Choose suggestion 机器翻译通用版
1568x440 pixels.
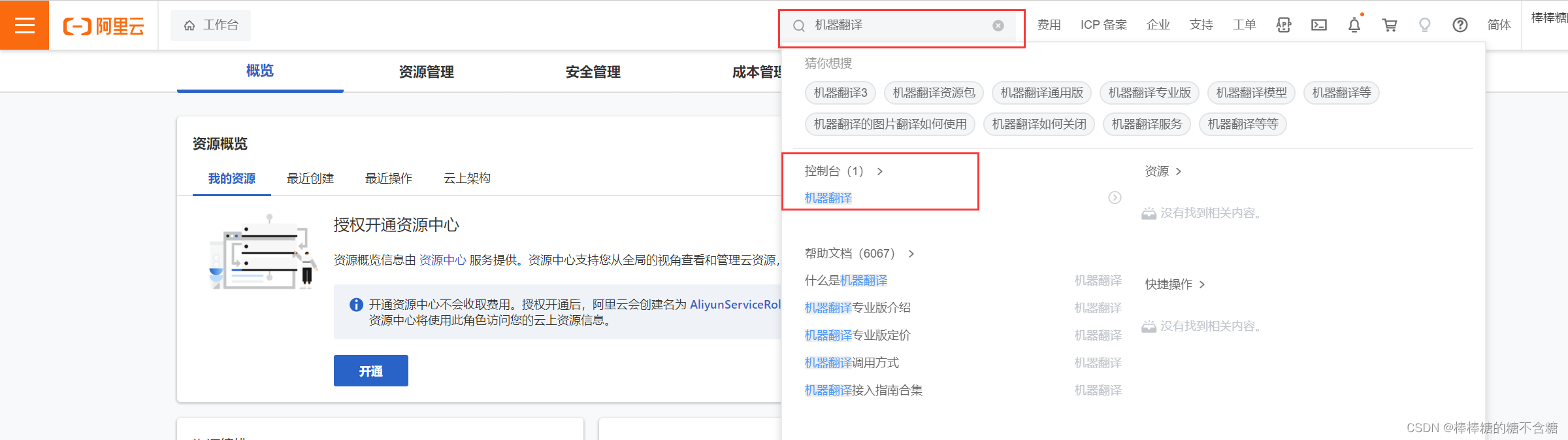point(1042,93)
